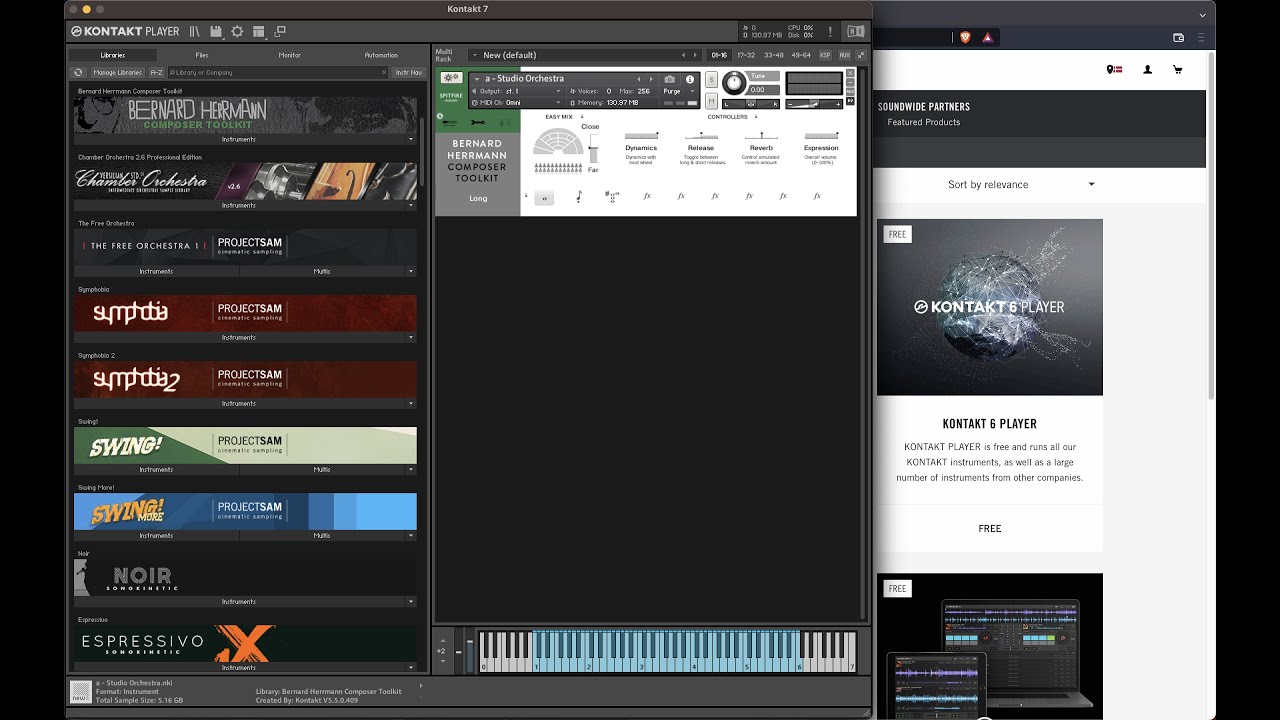Take an instrument snapshot with camera icon

670,79
